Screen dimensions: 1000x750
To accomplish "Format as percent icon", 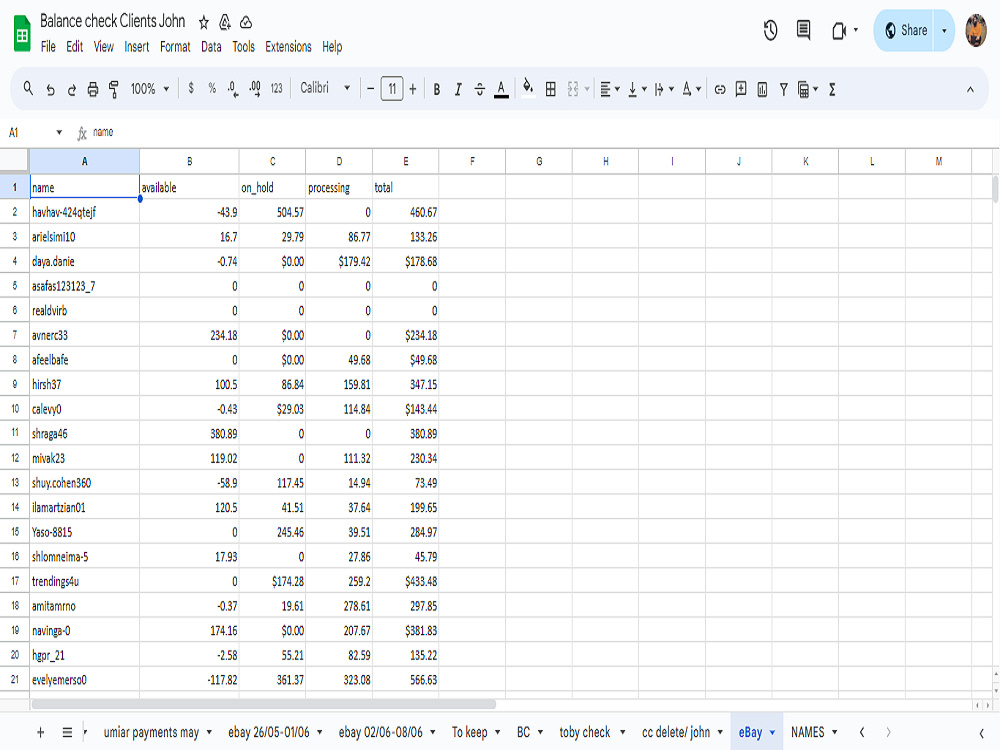I will [x=212, y=89].
